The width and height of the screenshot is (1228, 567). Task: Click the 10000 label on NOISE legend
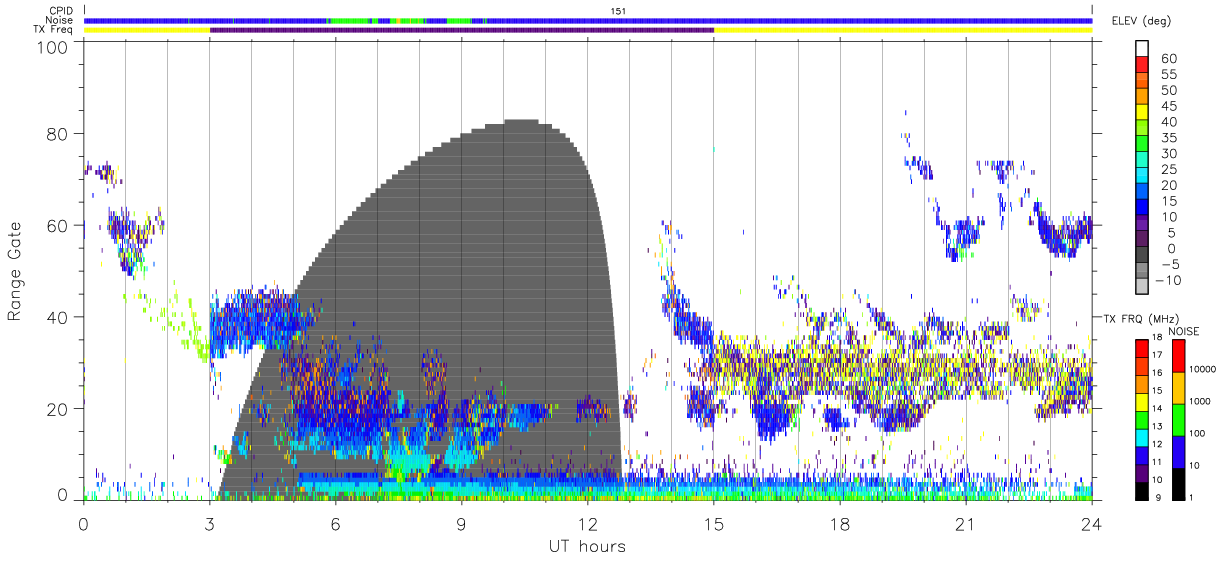[x=1203, y=369]
